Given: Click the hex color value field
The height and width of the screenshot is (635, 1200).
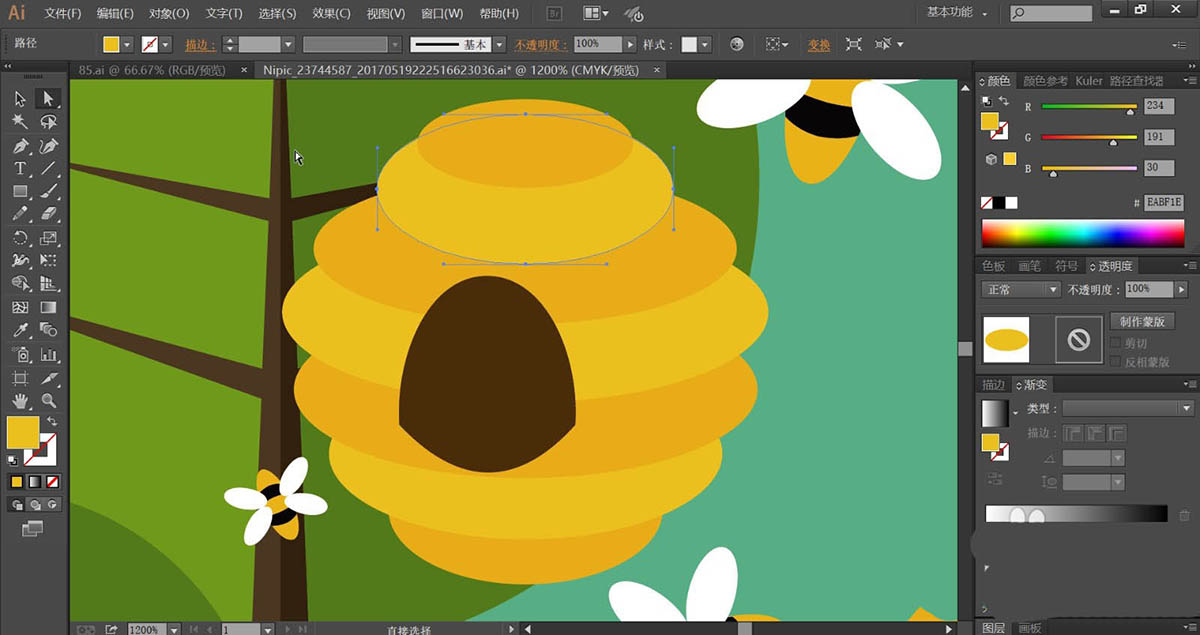Looking at the screenshot, I should (1163, 203).
